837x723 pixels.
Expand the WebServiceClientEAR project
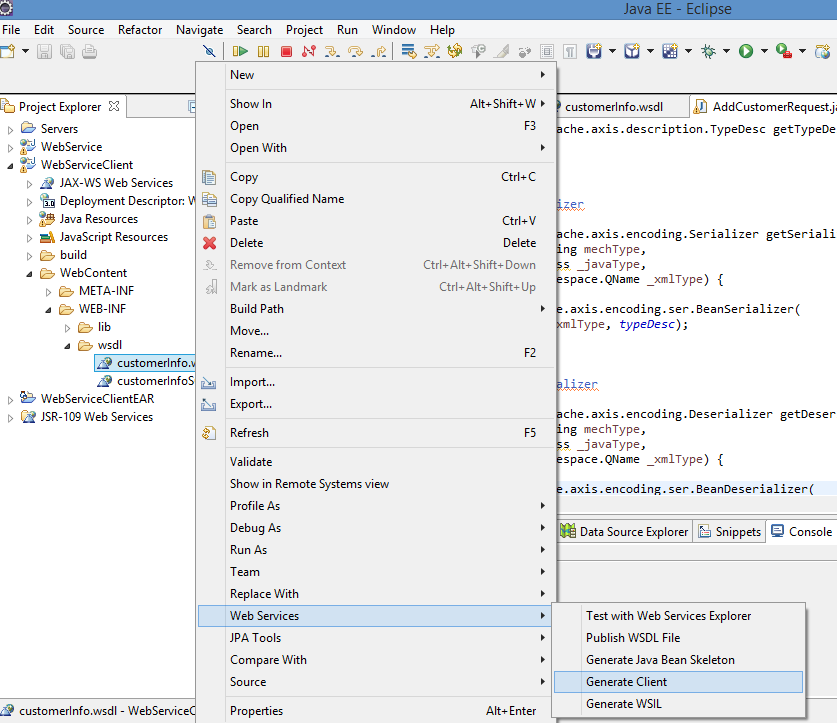[x=10, y=400]
